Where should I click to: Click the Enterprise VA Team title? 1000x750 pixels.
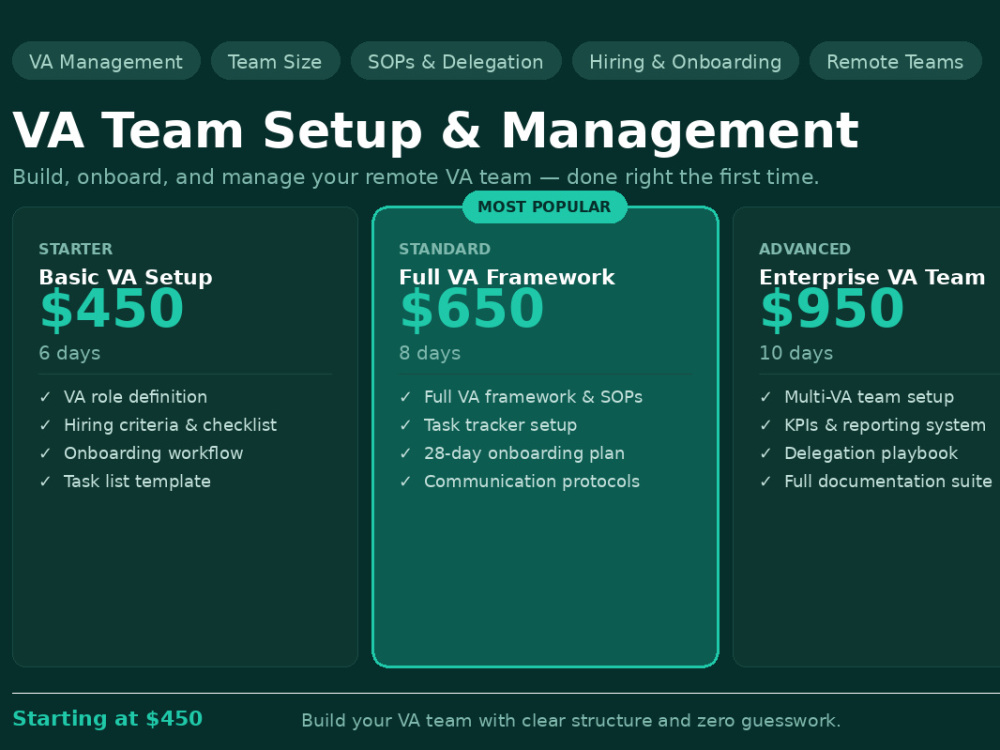point(872,277)
